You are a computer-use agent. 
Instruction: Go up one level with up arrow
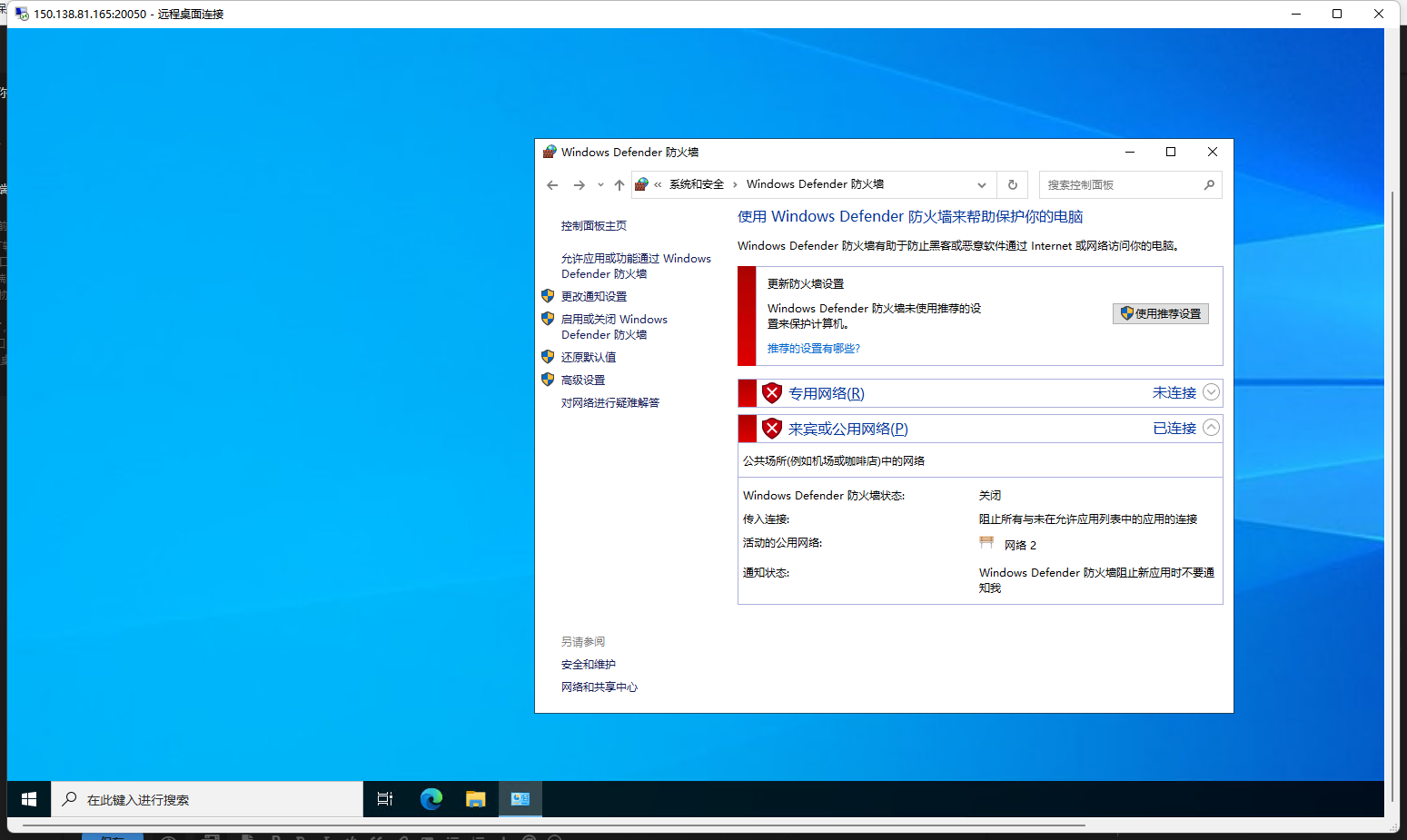click(x=619, y=185)
